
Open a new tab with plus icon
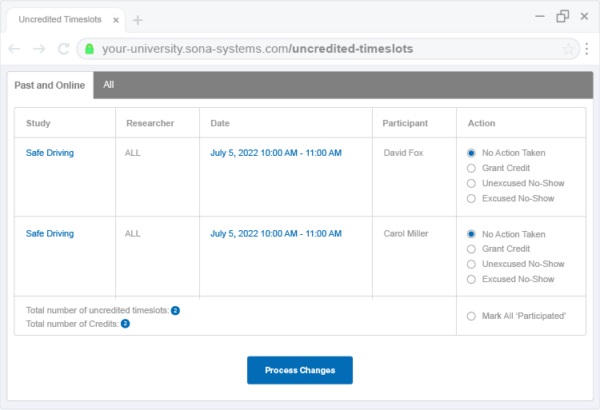(x=138, y=20)
